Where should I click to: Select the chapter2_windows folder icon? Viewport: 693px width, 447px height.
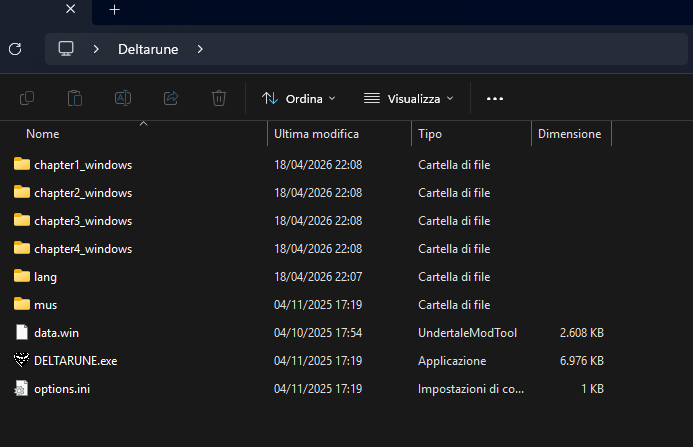point(22,192)
